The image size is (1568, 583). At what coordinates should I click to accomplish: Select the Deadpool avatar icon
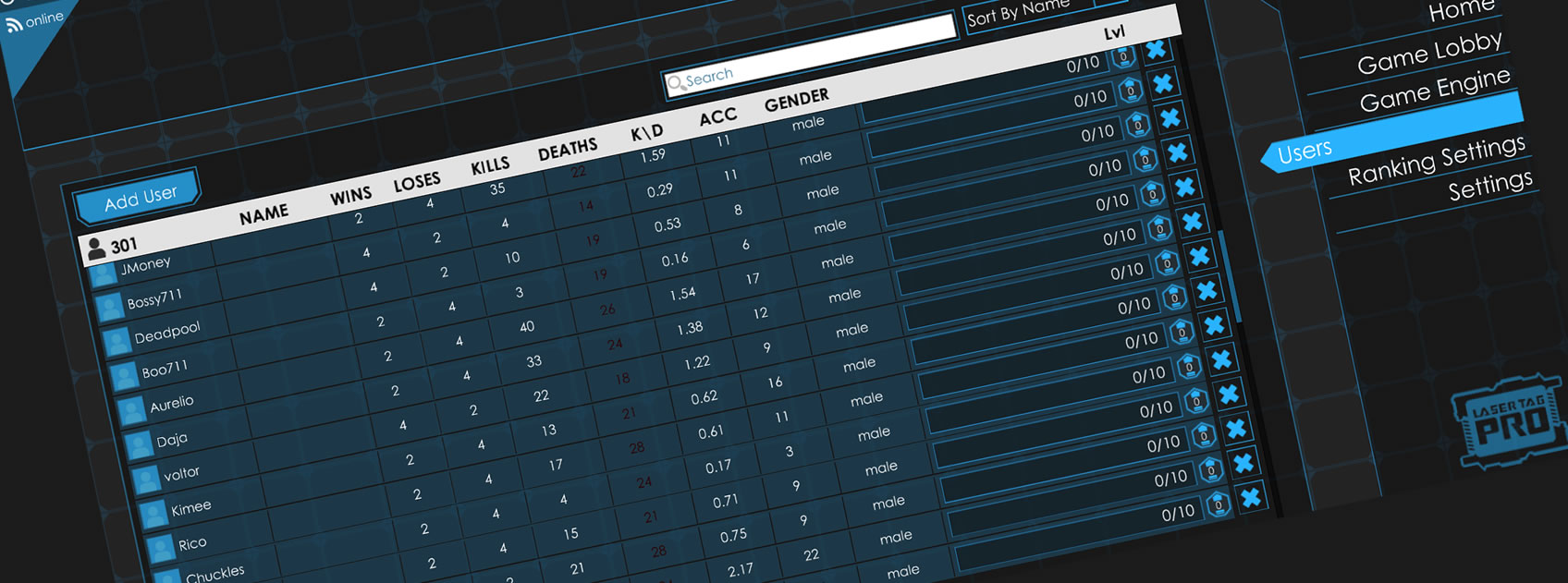pyautogui.click(x=116, y=342)
